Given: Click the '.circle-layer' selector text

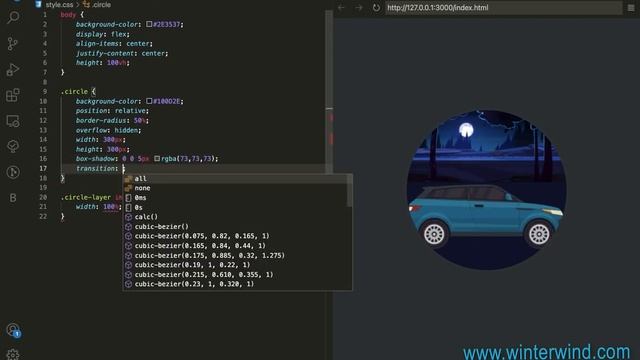Looking at the screenshot, I should click(86, 197).
